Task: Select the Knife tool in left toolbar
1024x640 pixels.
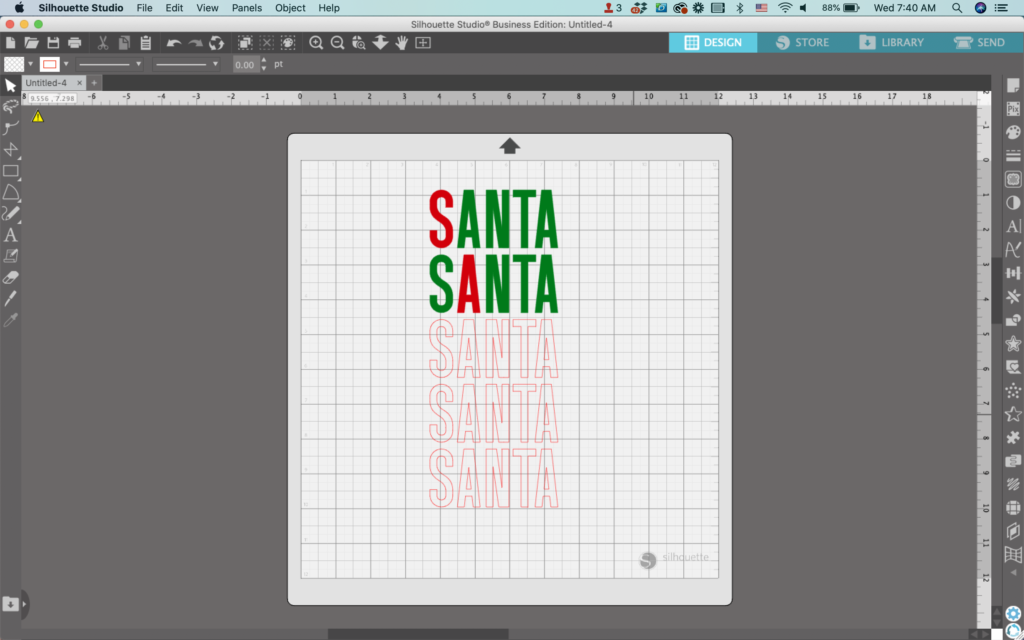Action: click(x=10, y=298)
